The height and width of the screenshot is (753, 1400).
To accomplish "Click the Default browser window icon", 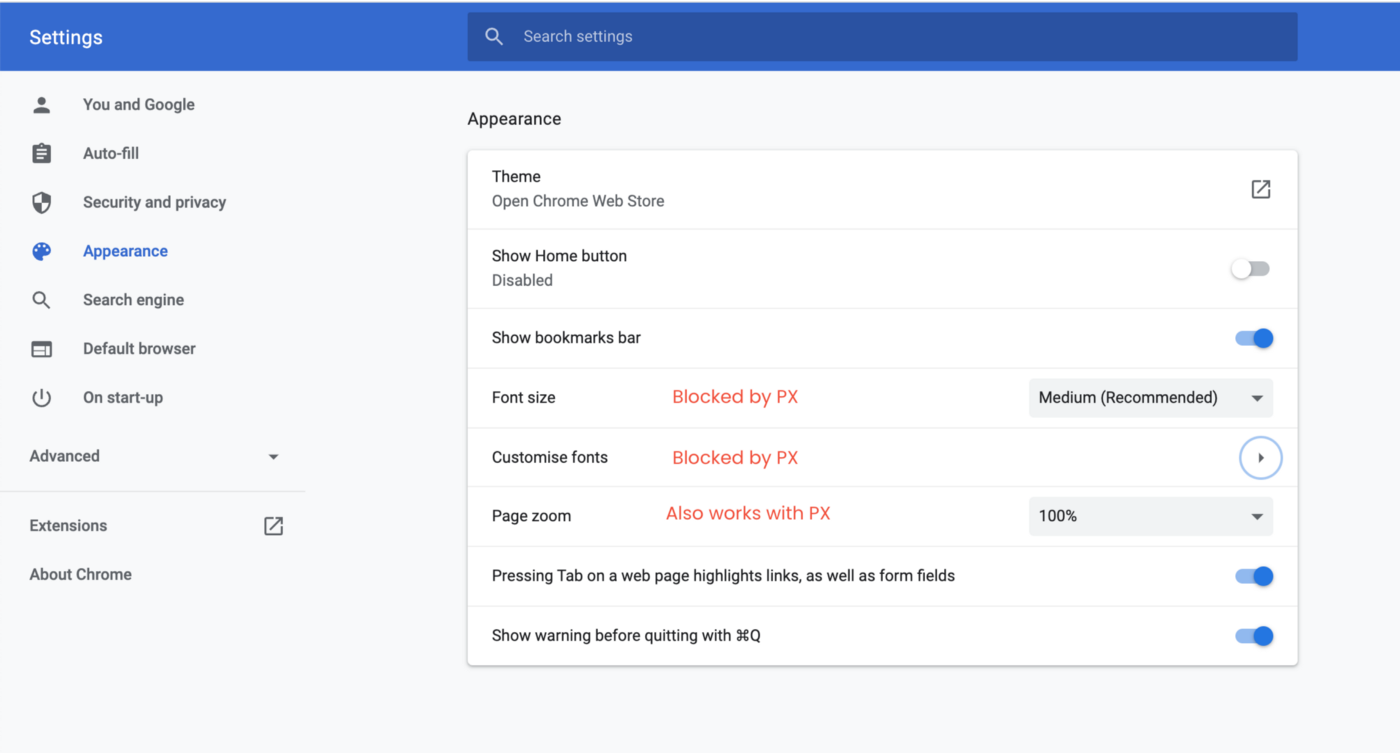I will point(41,349).
